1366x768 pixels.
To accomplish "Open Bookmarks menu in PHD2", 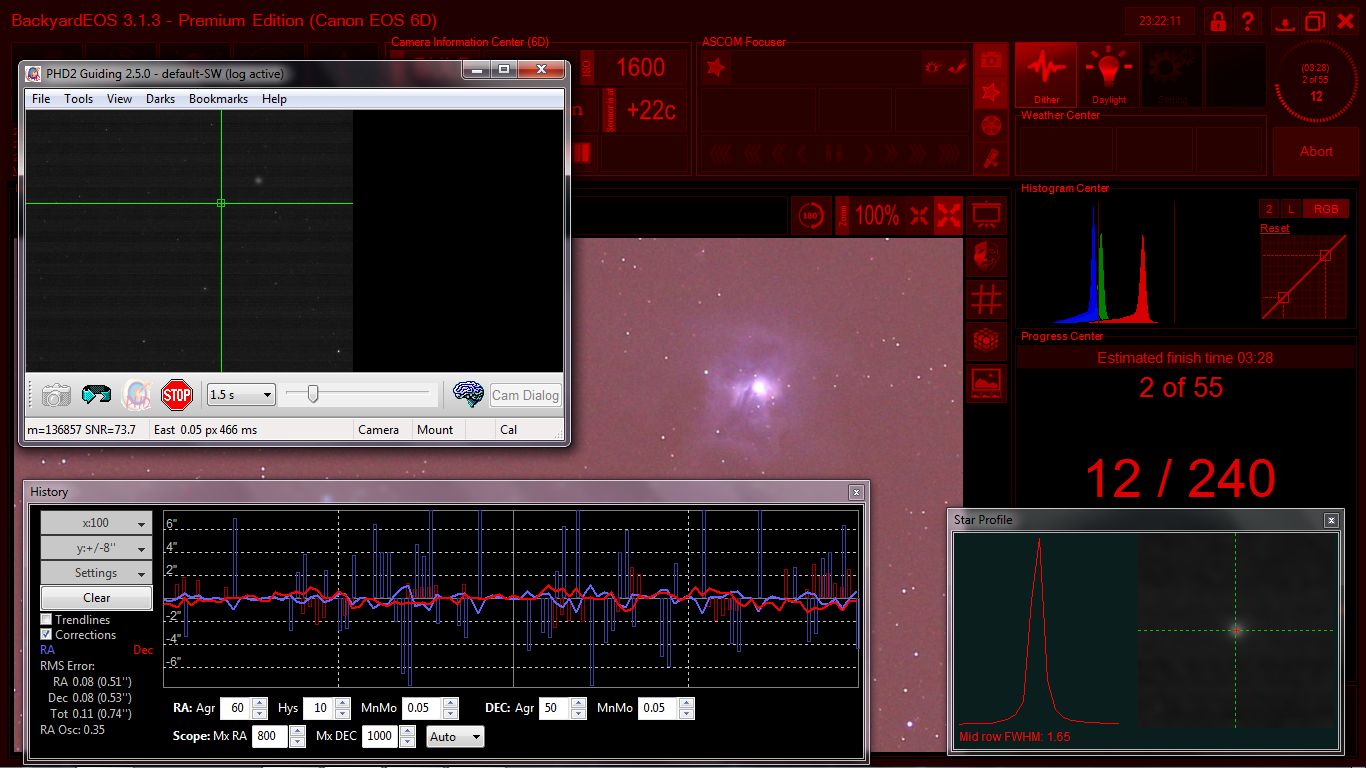I will [x=218, y=99].
